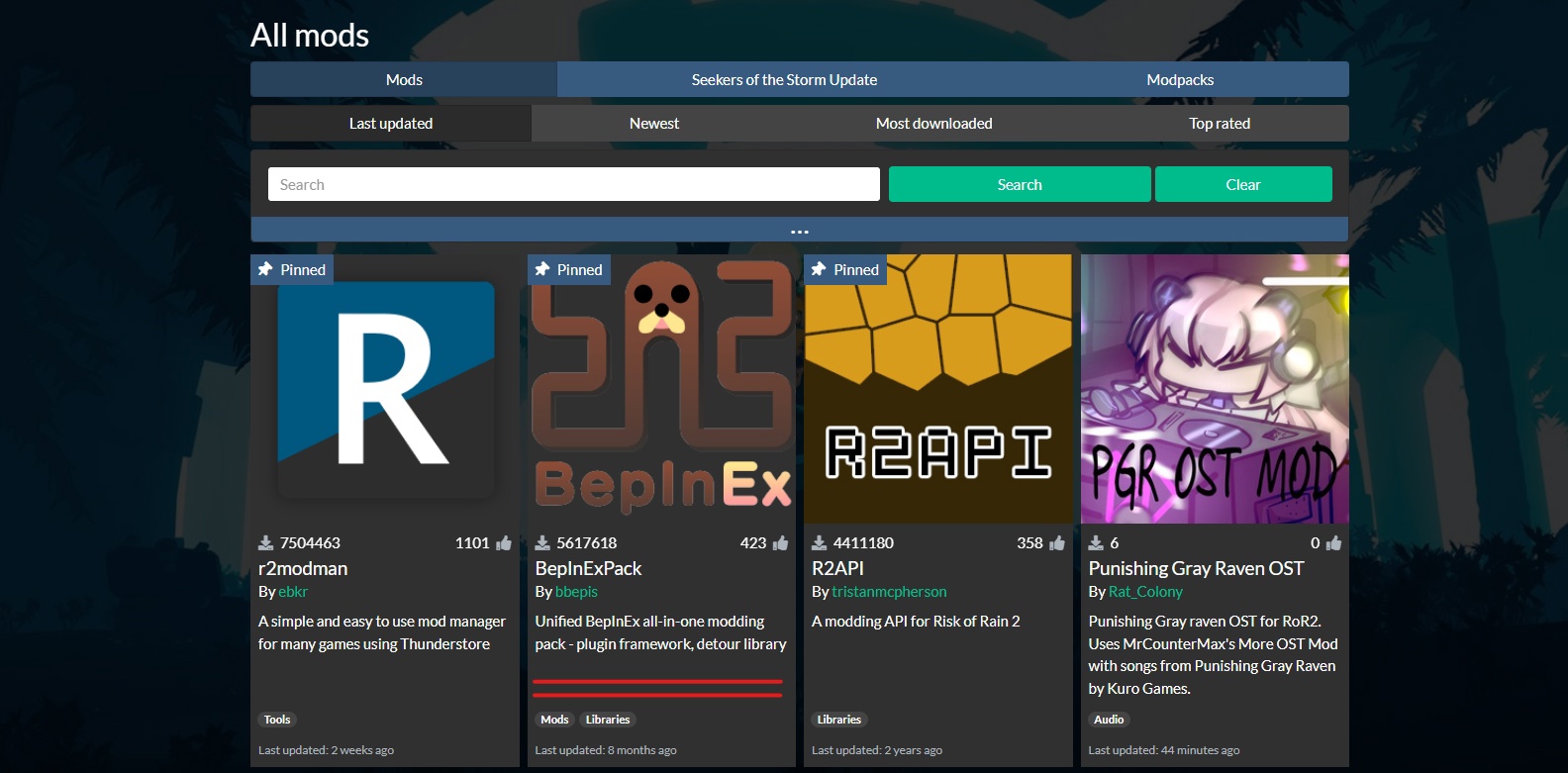Screen dimensions: 1568x773
Task: Click the 423 rating count
Action: click(753, 542)
